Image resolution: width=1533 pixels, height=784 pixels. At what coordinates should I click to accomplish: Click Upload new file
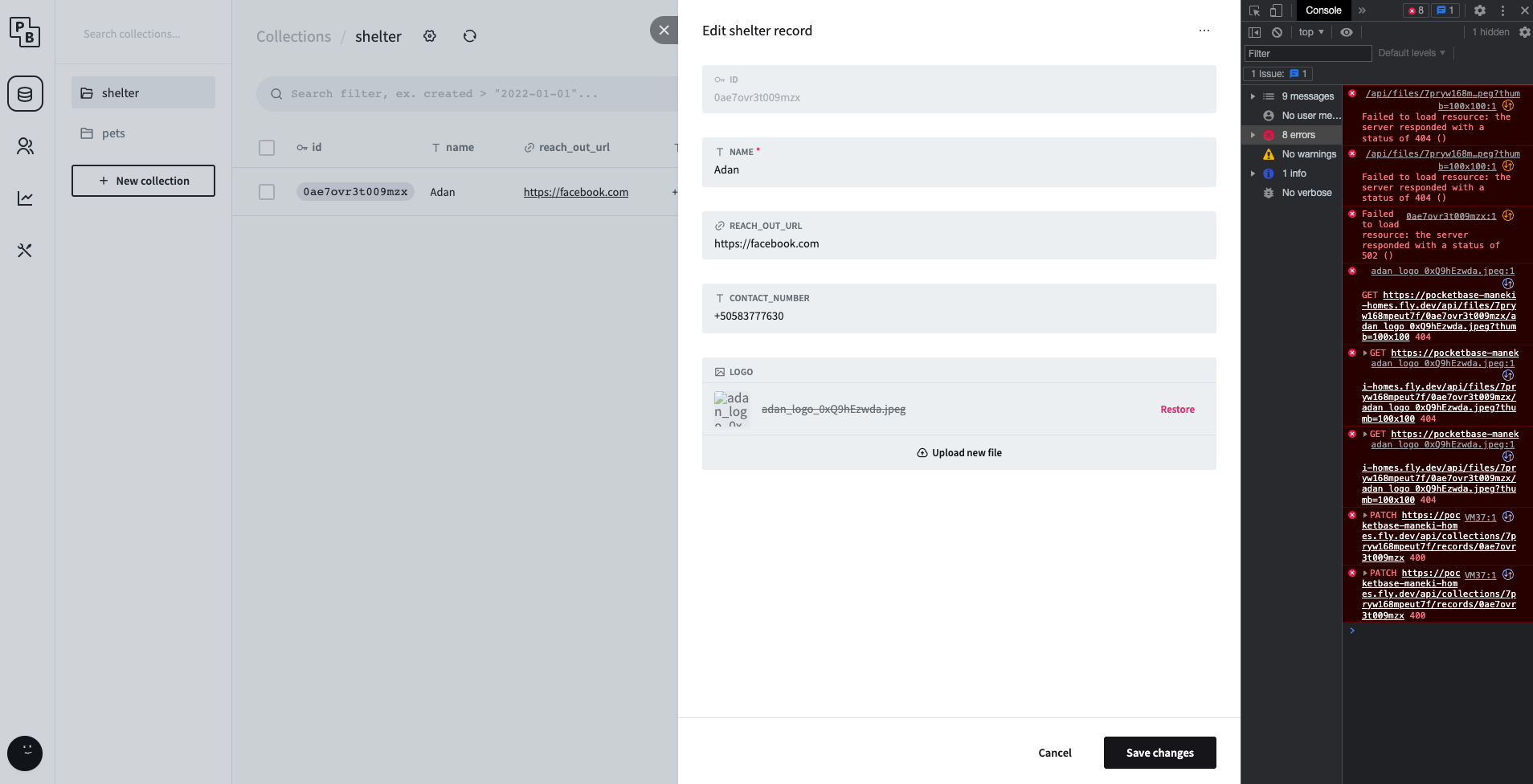click(959, 452)
